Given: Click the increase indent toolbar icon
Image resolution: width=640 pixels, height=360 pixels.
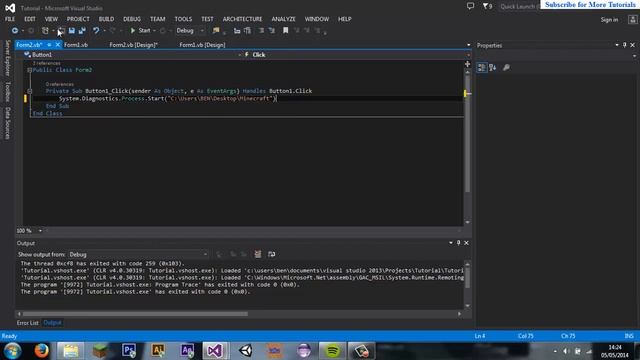Looking at the screenshot, I should (x=247, y=31).
